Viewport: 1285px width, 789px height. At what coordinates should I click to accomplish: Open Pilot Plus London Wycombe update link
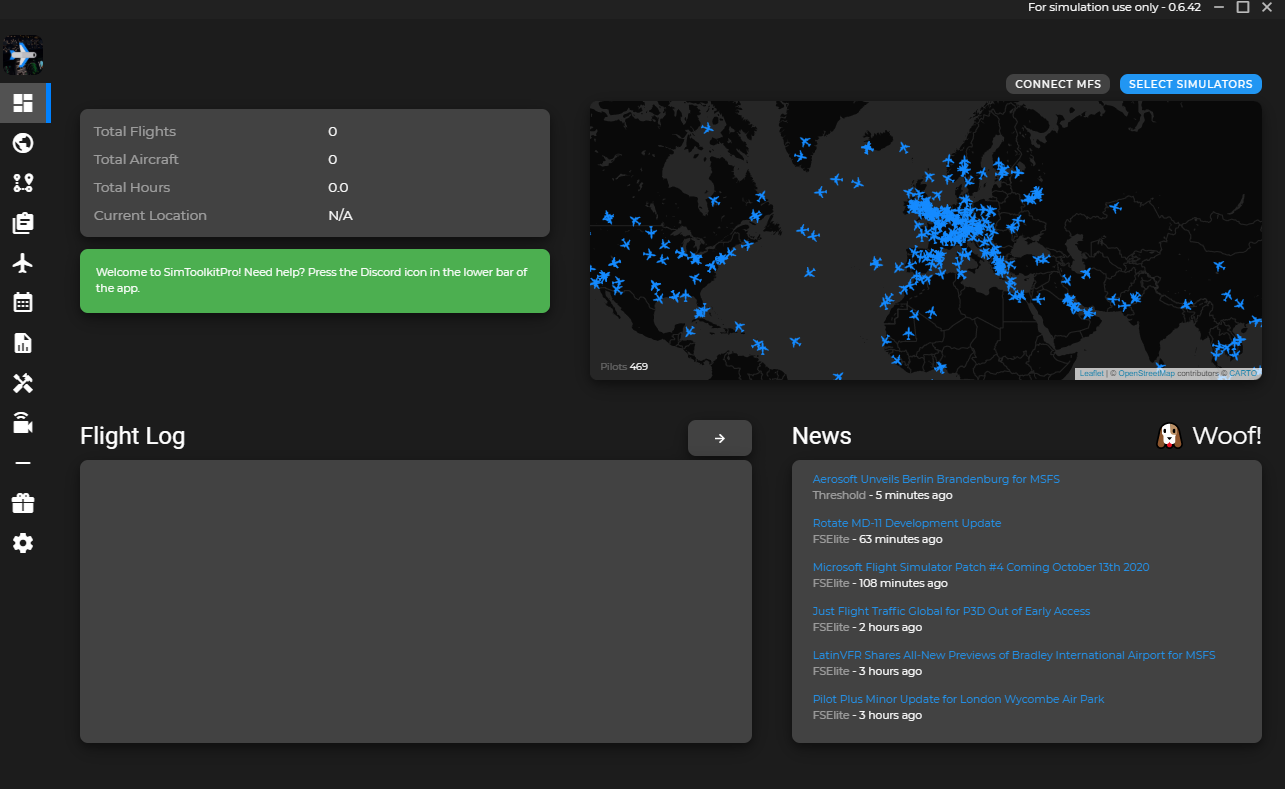coord(958,699)
